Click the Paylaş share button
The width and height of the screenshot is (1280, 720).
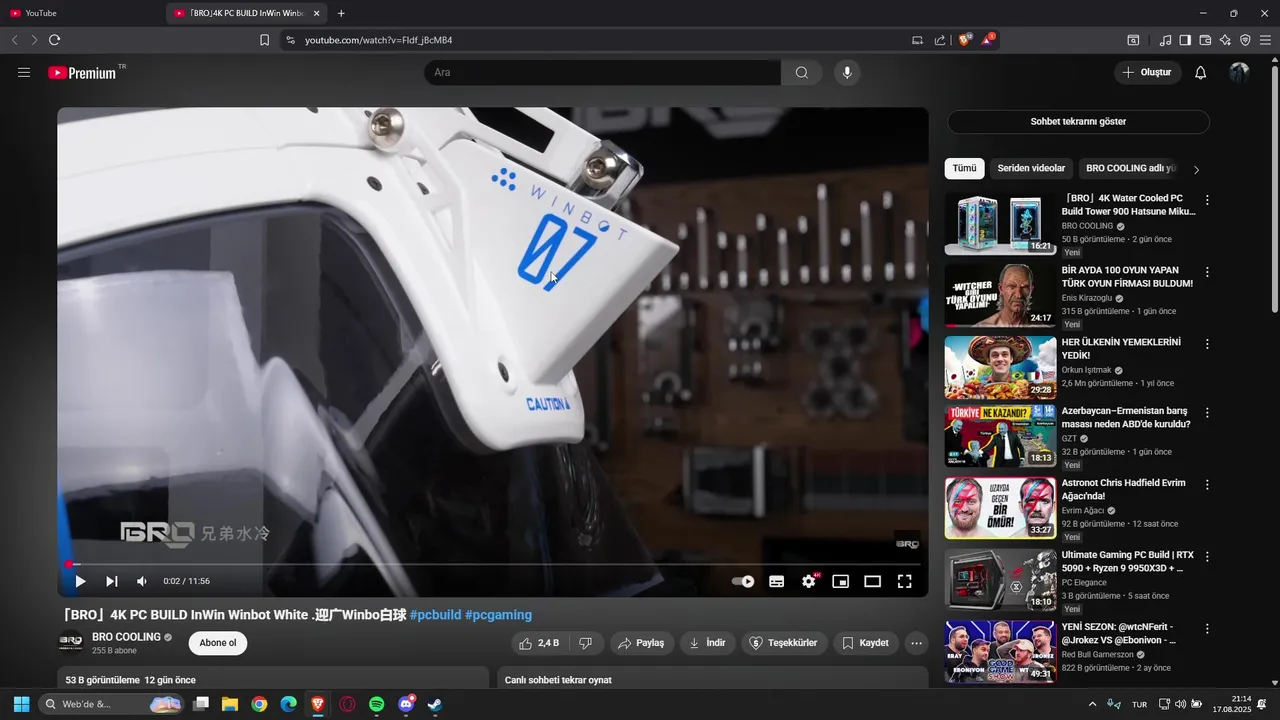(x=641, y=643)
